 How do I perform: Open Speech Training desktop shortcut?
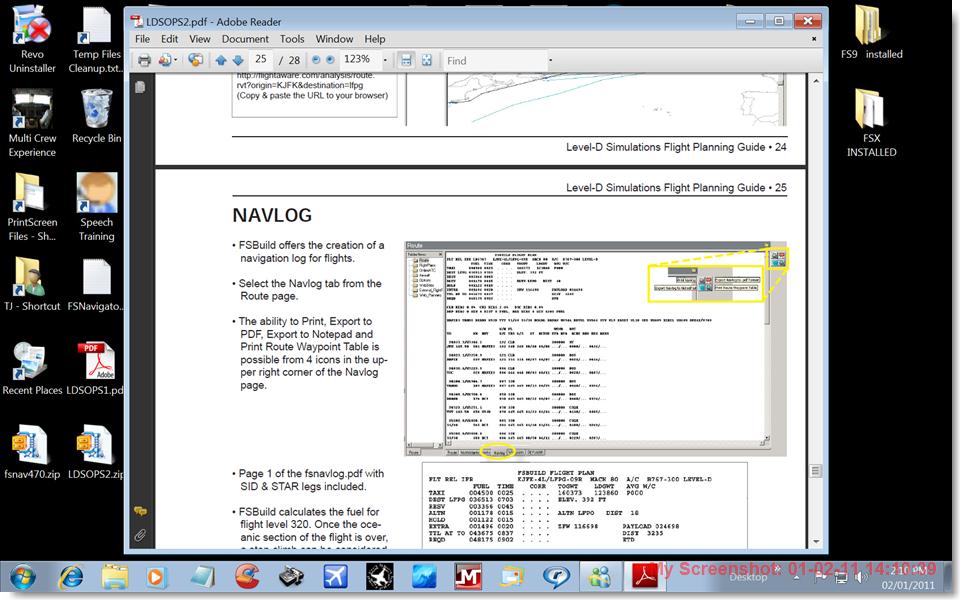tap(96, 208)
